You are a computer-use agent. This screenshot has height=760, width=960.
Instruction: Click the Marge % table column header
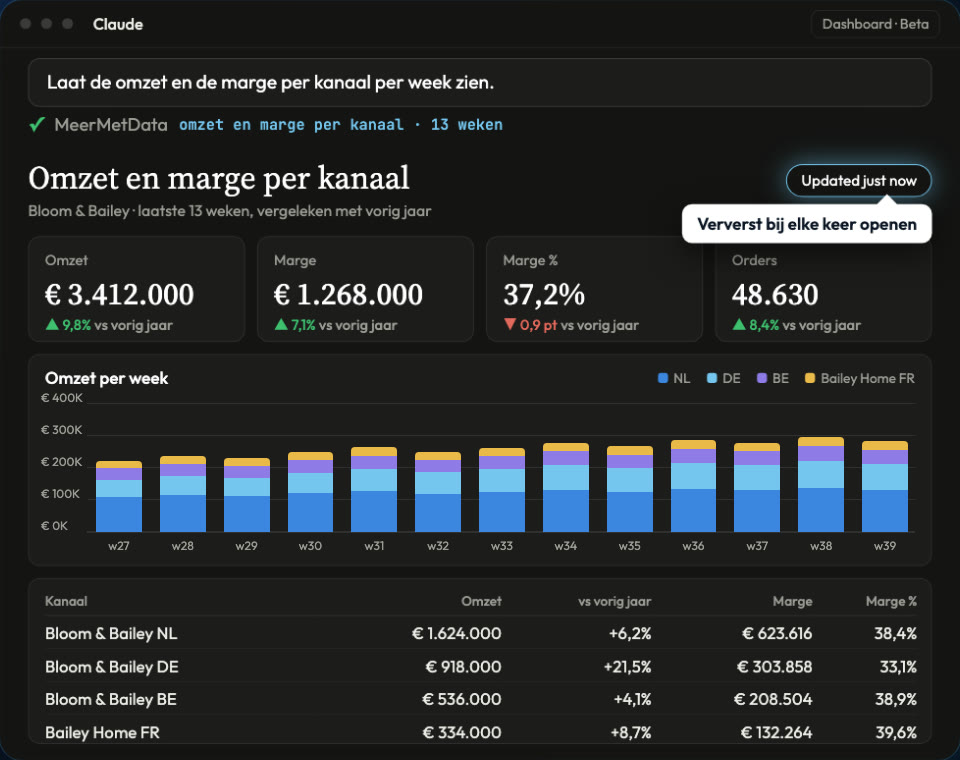point(891,601)
